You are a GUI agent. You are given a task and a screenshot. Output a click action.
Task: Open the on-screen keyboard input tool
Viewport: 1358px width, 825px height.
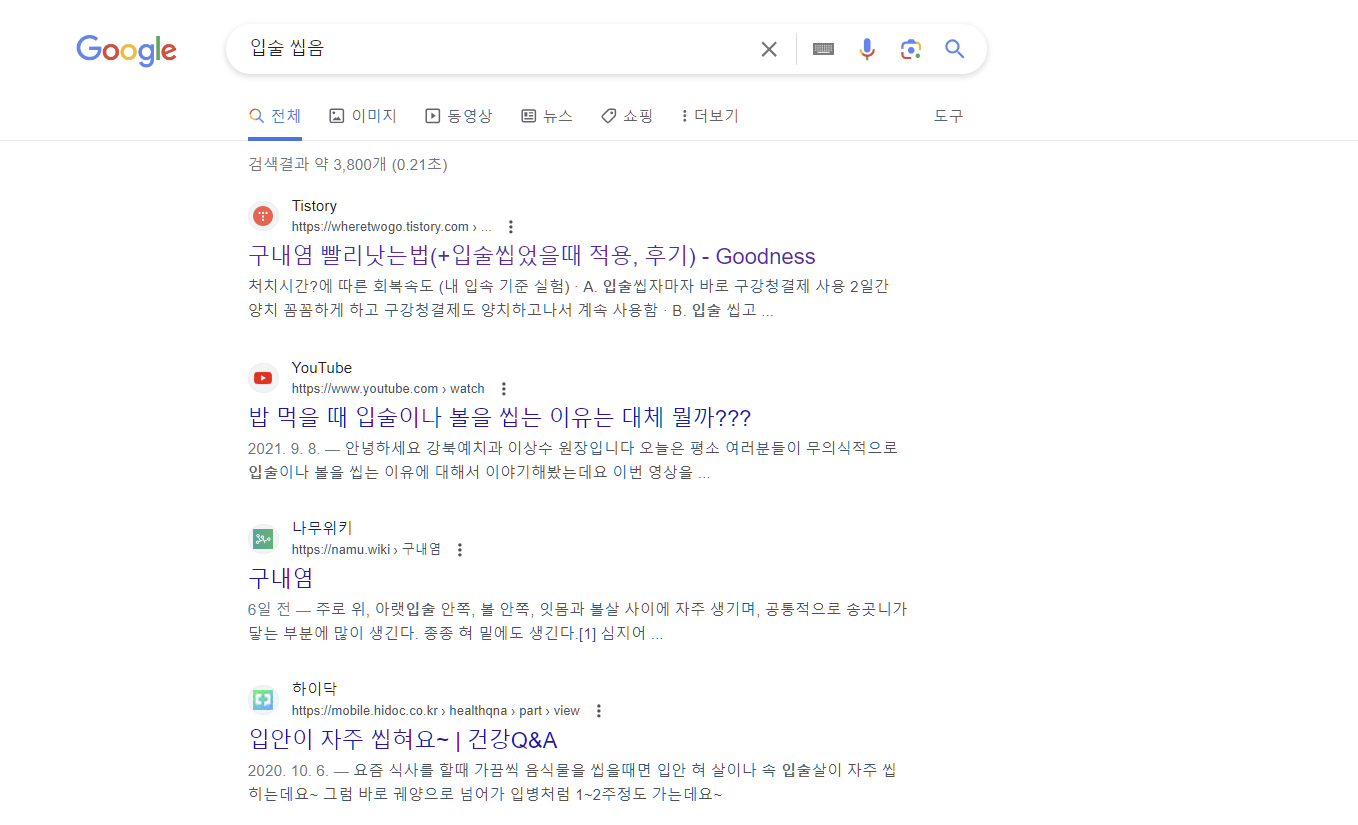pos(823,49)
